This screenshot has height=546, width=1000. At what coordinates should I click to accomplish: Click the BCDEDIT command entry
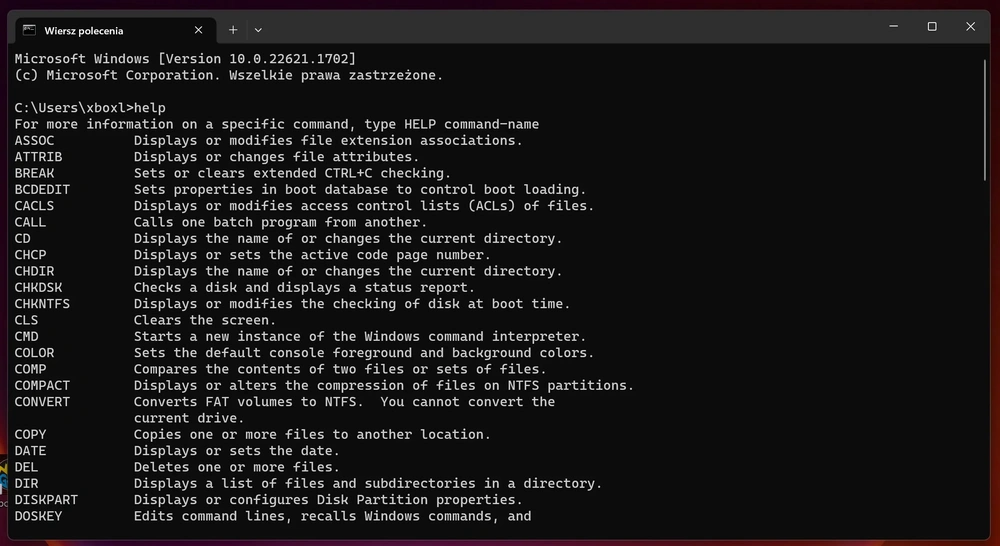(42, 189)
